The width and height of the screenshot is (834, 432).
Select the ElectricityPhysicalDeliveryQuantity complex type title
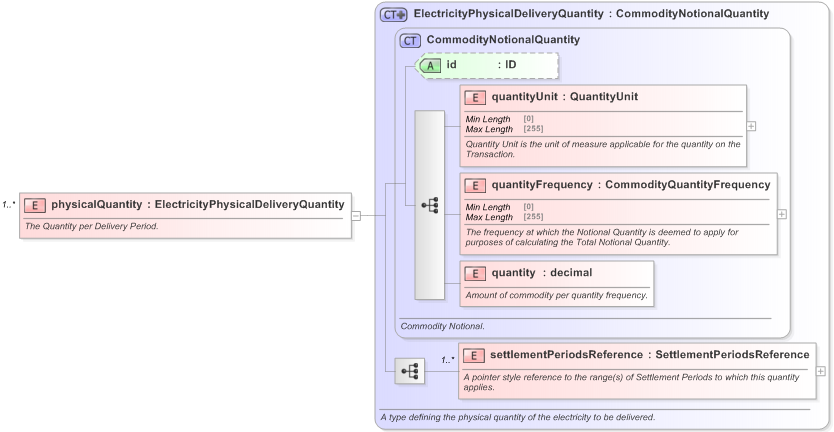pyautogui.click(x=591, y=14)
